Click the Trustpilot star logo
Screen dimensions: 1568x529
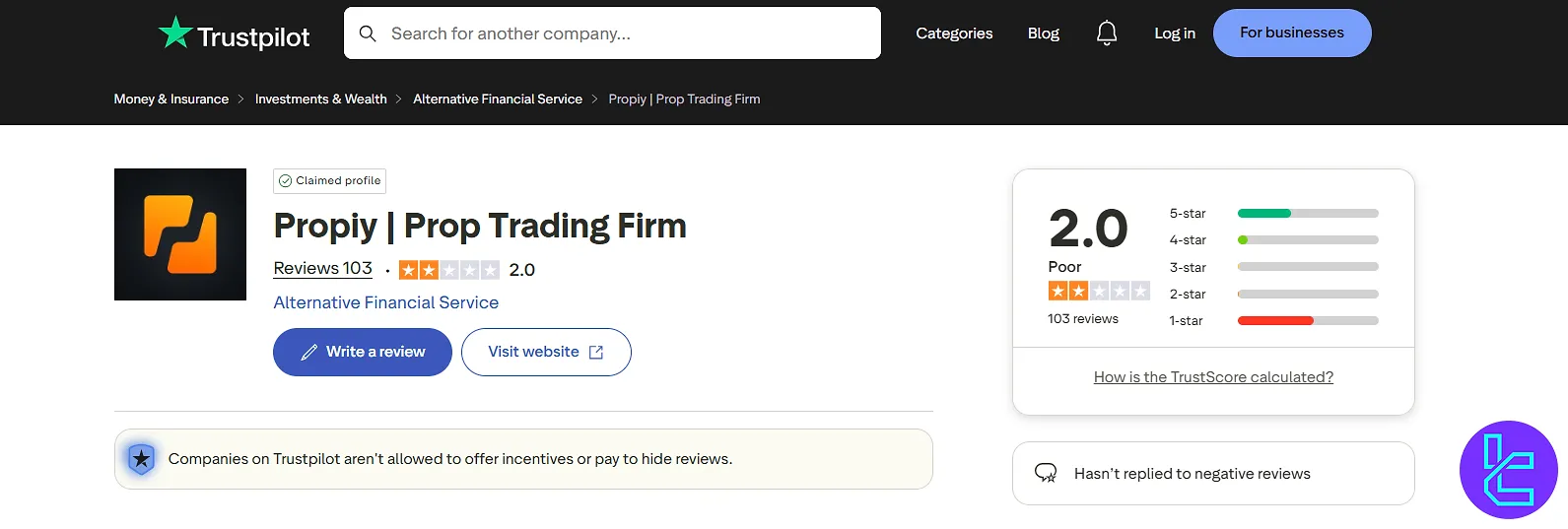pos(175,33)
